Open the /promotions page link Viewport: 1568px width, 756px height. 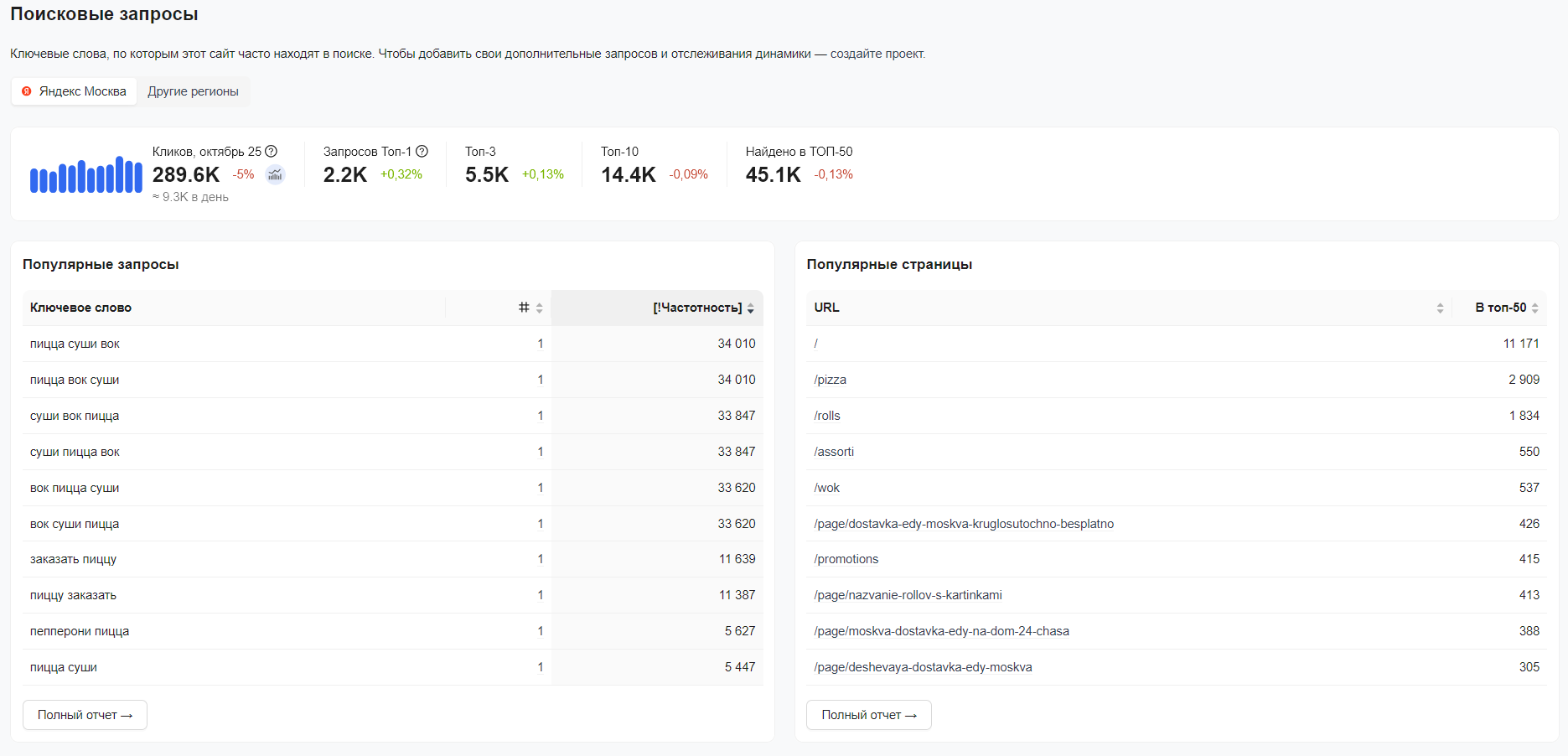point(845,558)
